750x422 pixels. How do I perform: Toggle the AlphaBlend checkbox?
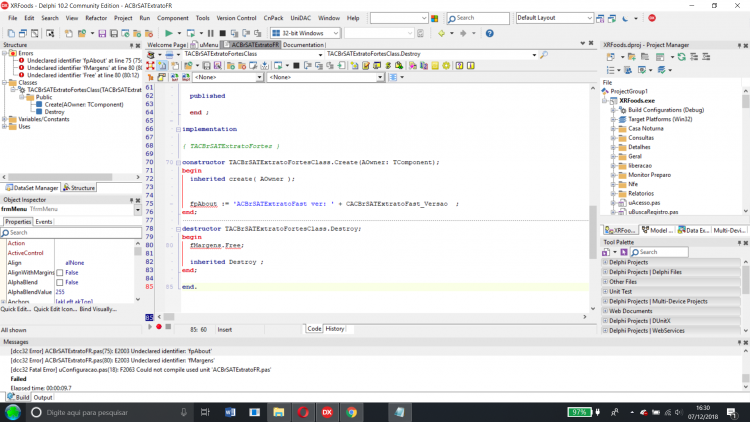click(60, 282)
